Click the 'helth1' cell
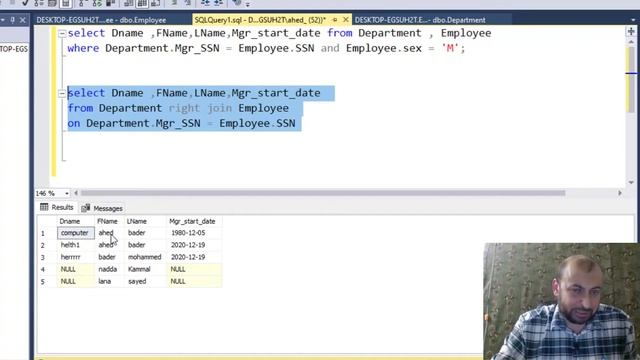 (76, 245)
